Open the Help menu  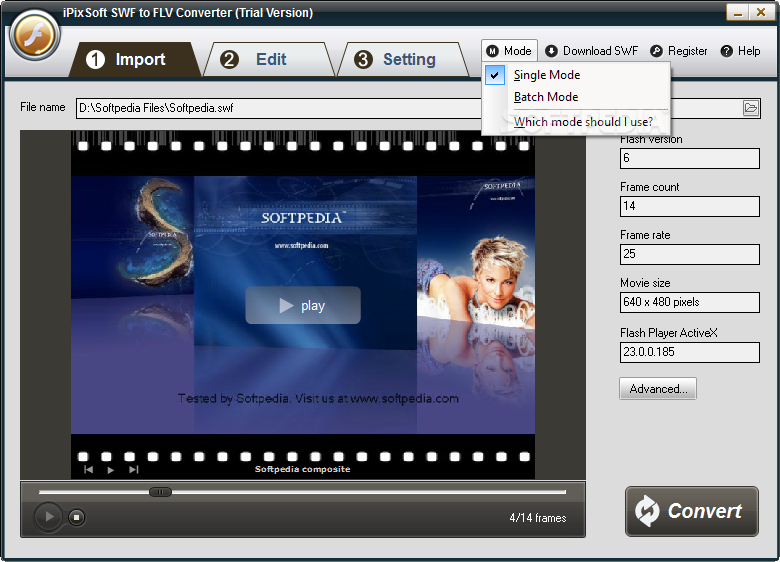[x=740, y=51]
